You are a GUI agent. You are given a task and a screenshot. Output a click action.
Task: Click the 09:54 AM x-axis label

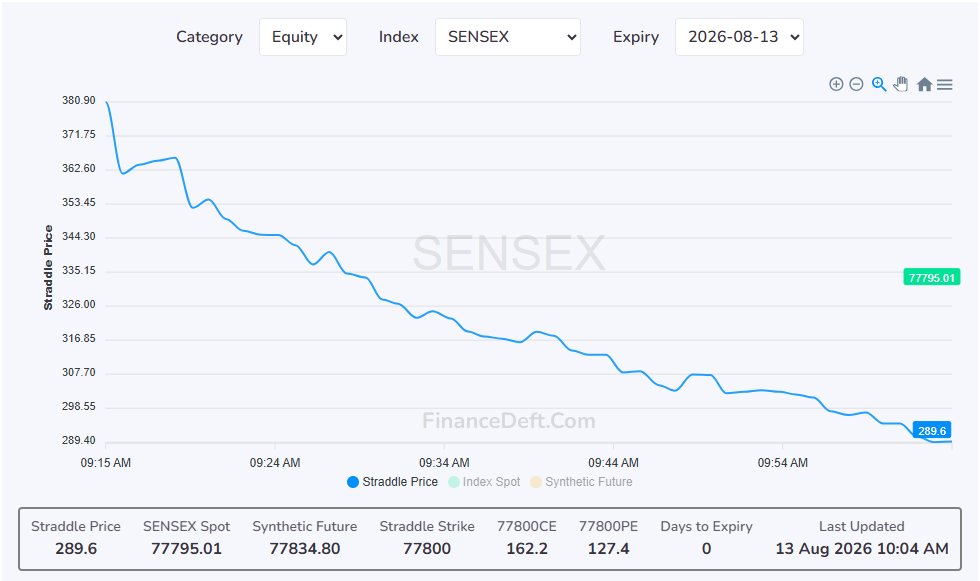point(782,463)
